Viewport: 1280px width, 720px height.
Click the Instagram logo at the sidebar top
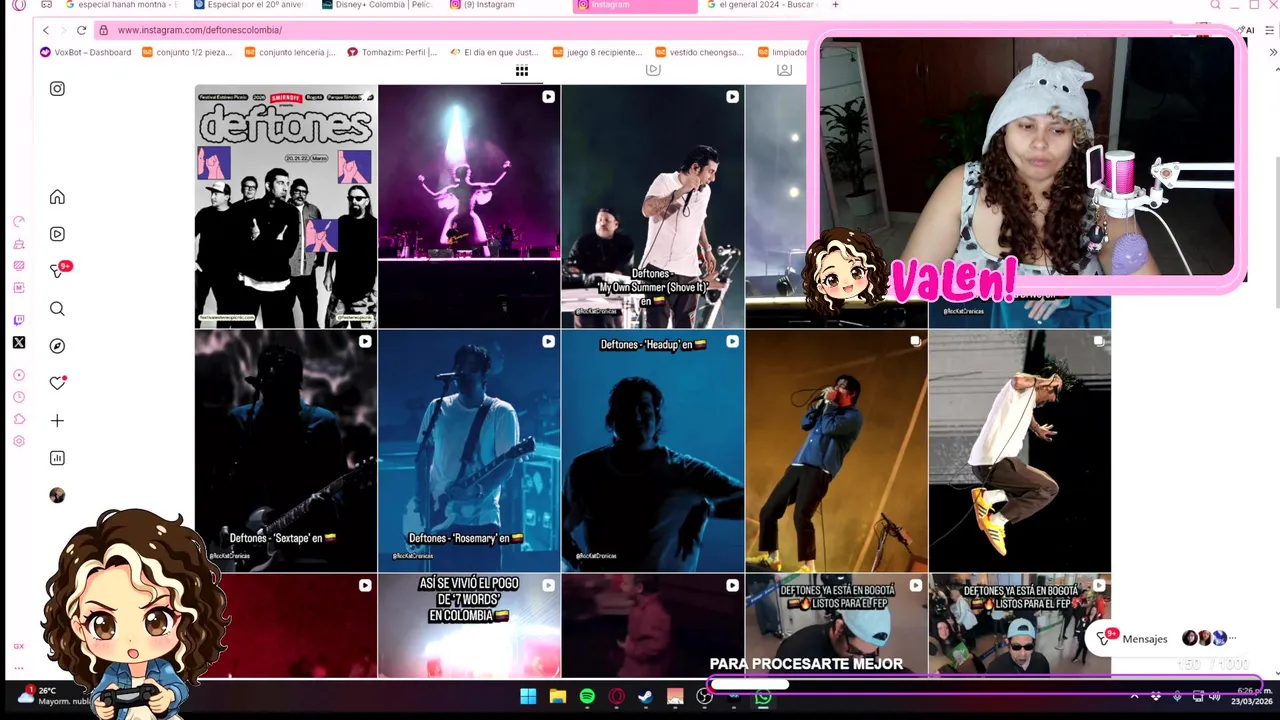click(x=57, y=89)
